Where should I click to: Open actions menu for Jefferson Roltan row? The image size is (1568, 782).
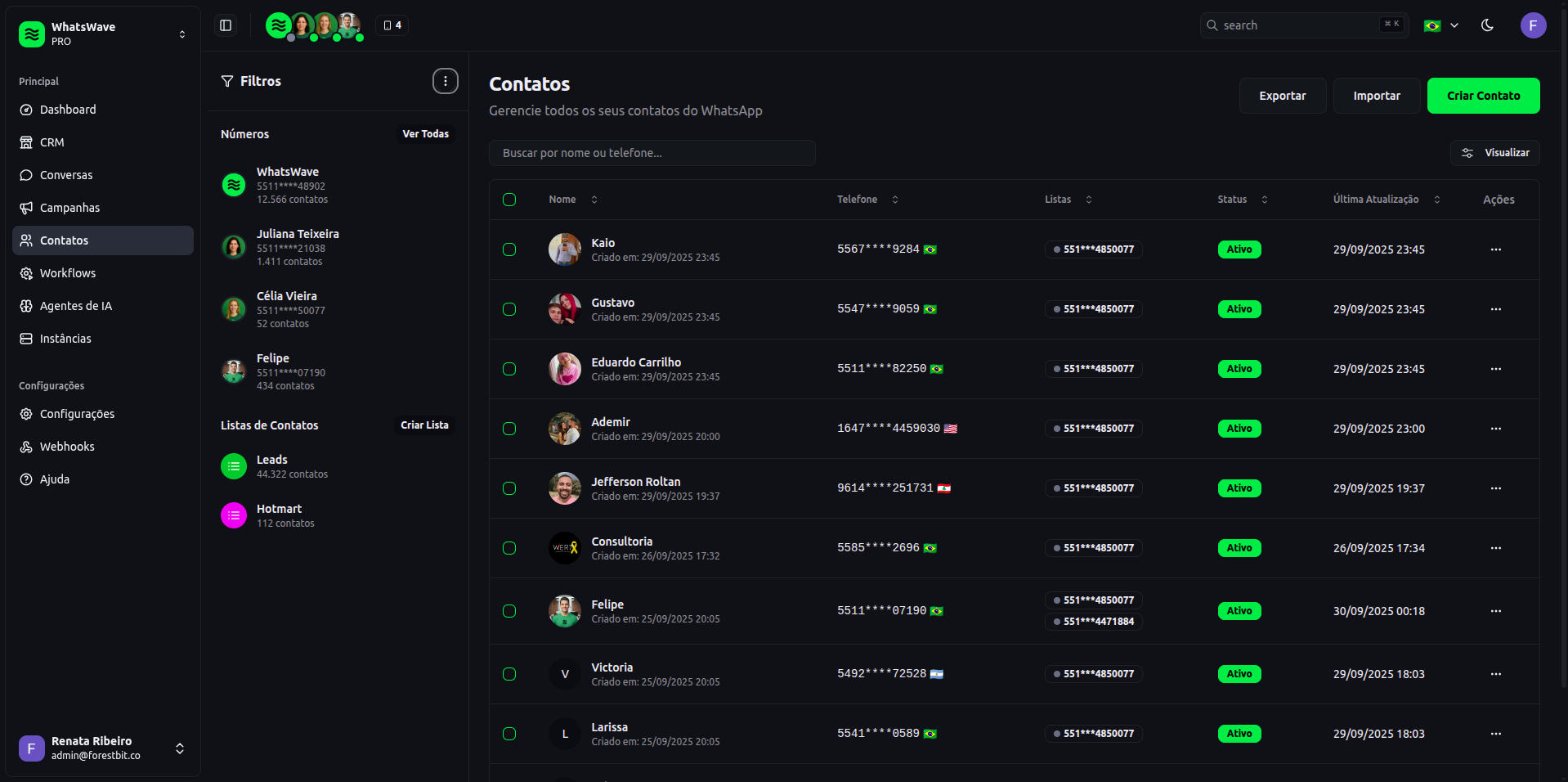1495,488
